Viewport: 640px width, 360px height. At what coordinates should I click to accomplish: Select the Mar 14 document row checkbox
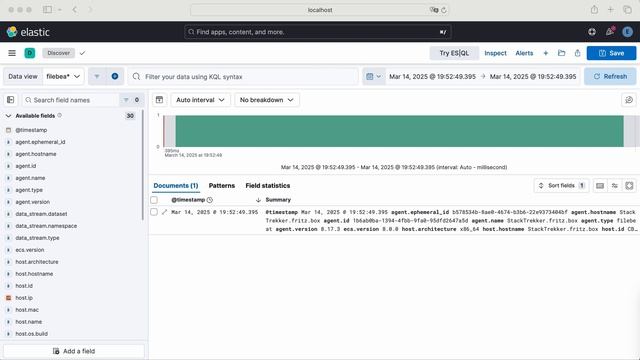click(x=154, y=212)
